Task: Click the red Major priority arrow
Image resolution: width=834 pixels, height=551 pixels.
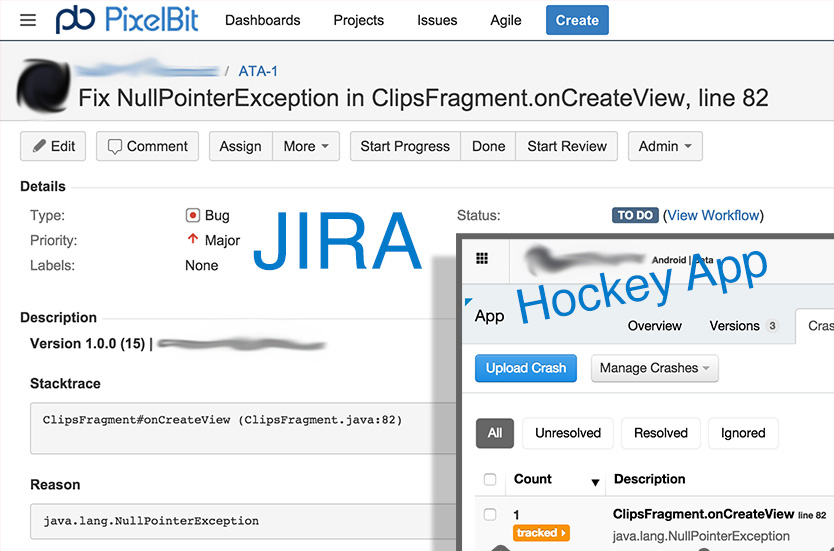Action: (x=193, y=239)
